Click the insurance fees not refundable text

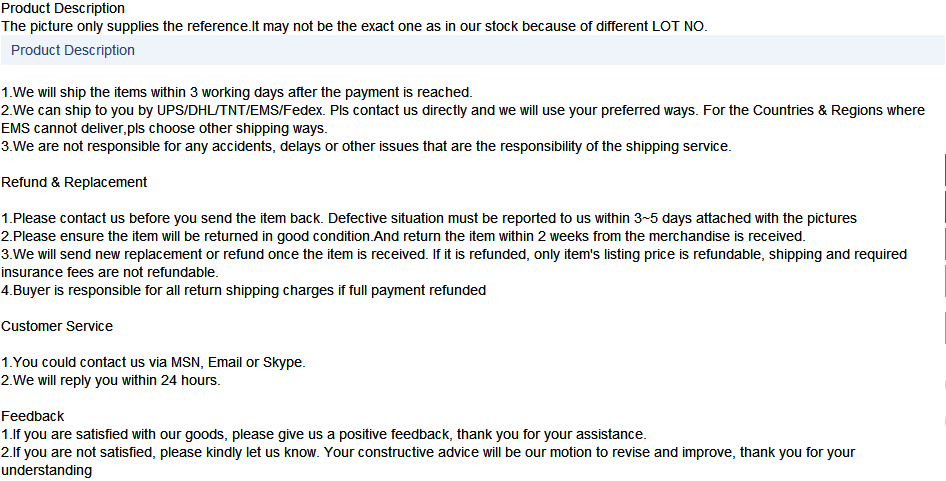pos(110,273)
